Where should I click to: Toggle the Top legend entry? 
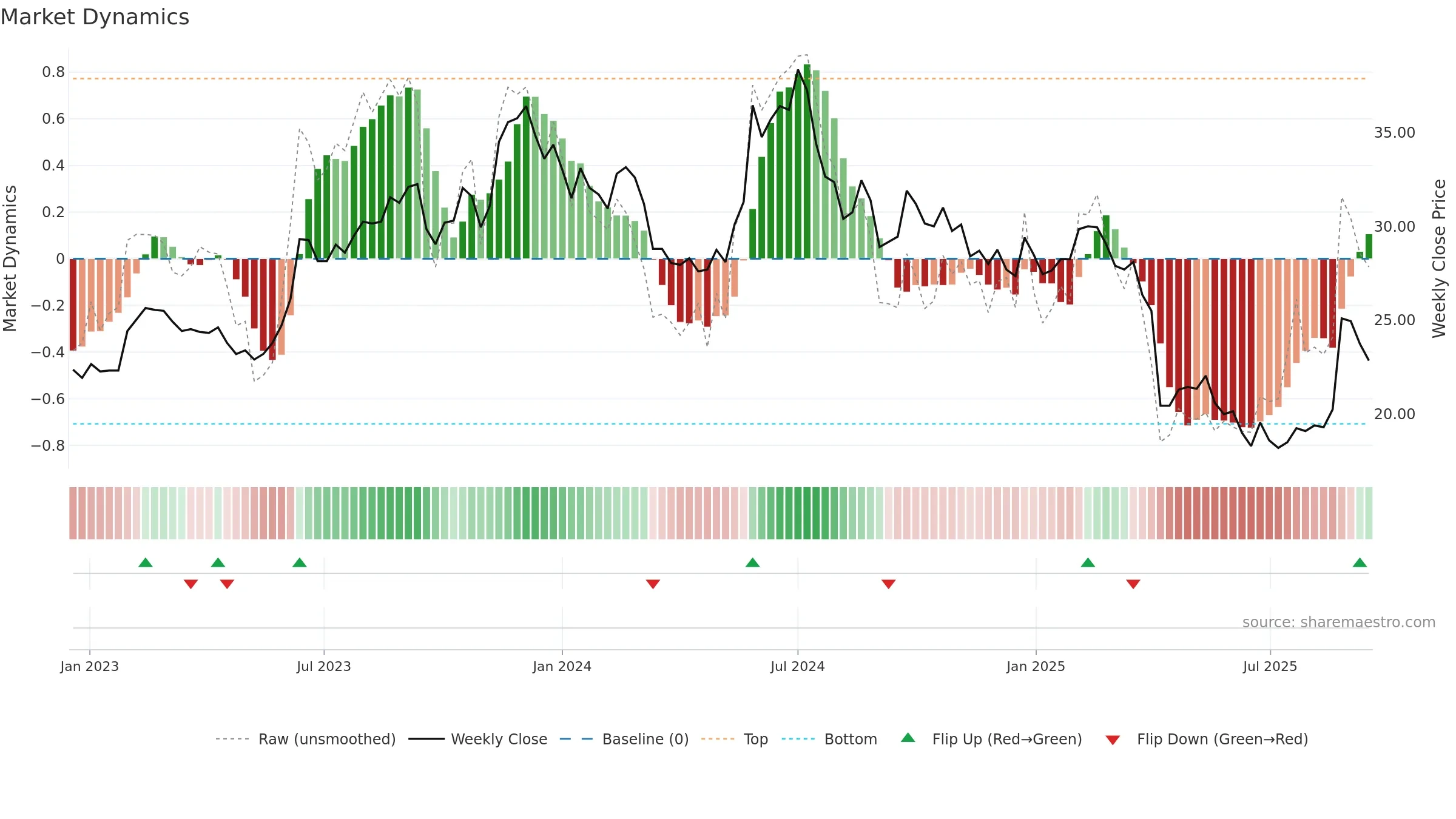(734, 739)
